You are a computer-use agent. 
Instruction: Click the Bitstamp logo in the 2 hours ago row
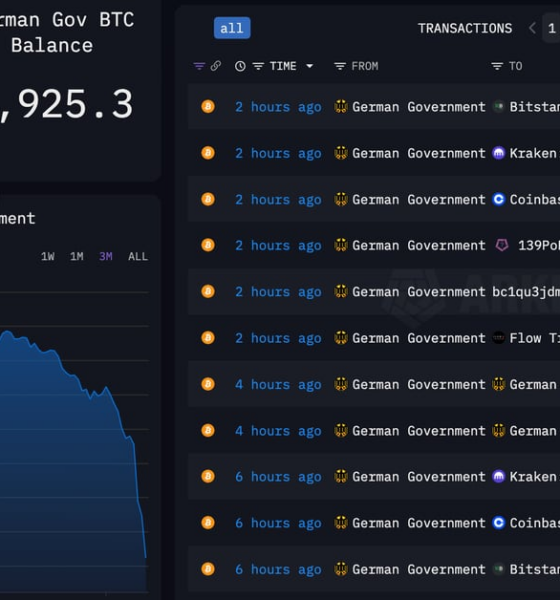click(x=498, y=106)
